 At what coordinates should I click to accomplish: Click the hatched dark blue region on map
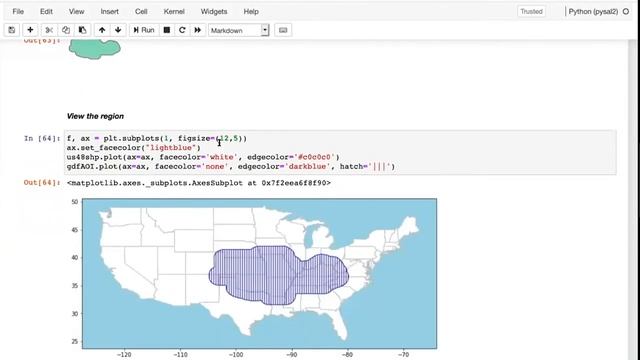(278, 276)
